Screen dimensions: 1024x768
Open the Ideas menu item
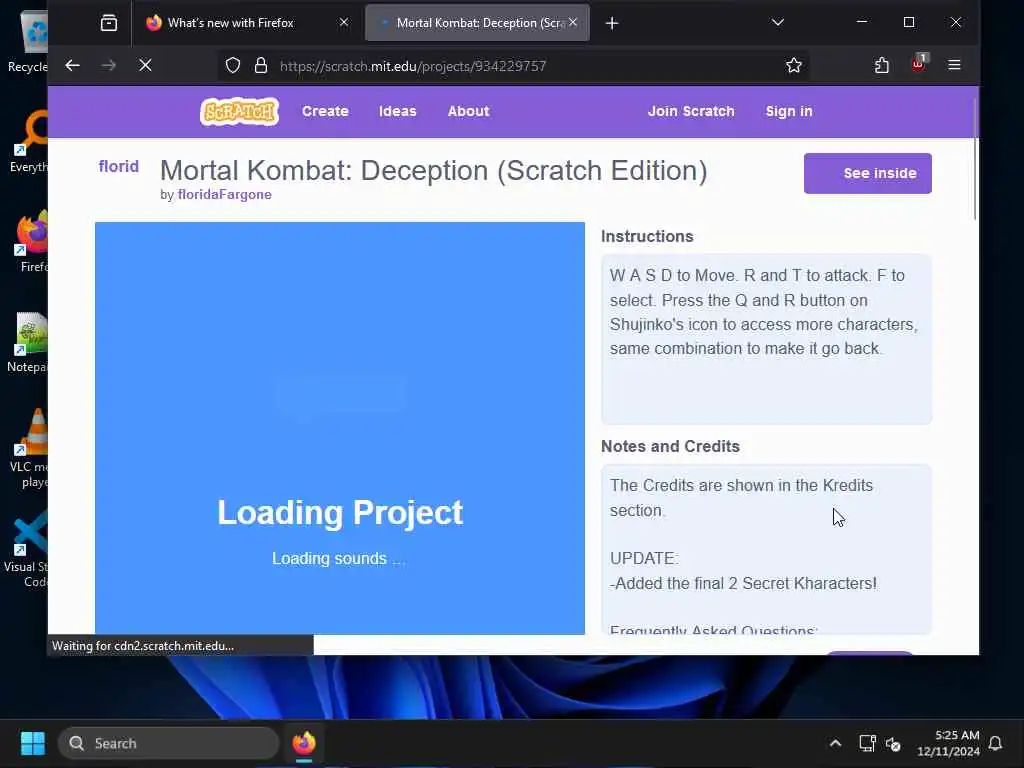click(398, 112)
